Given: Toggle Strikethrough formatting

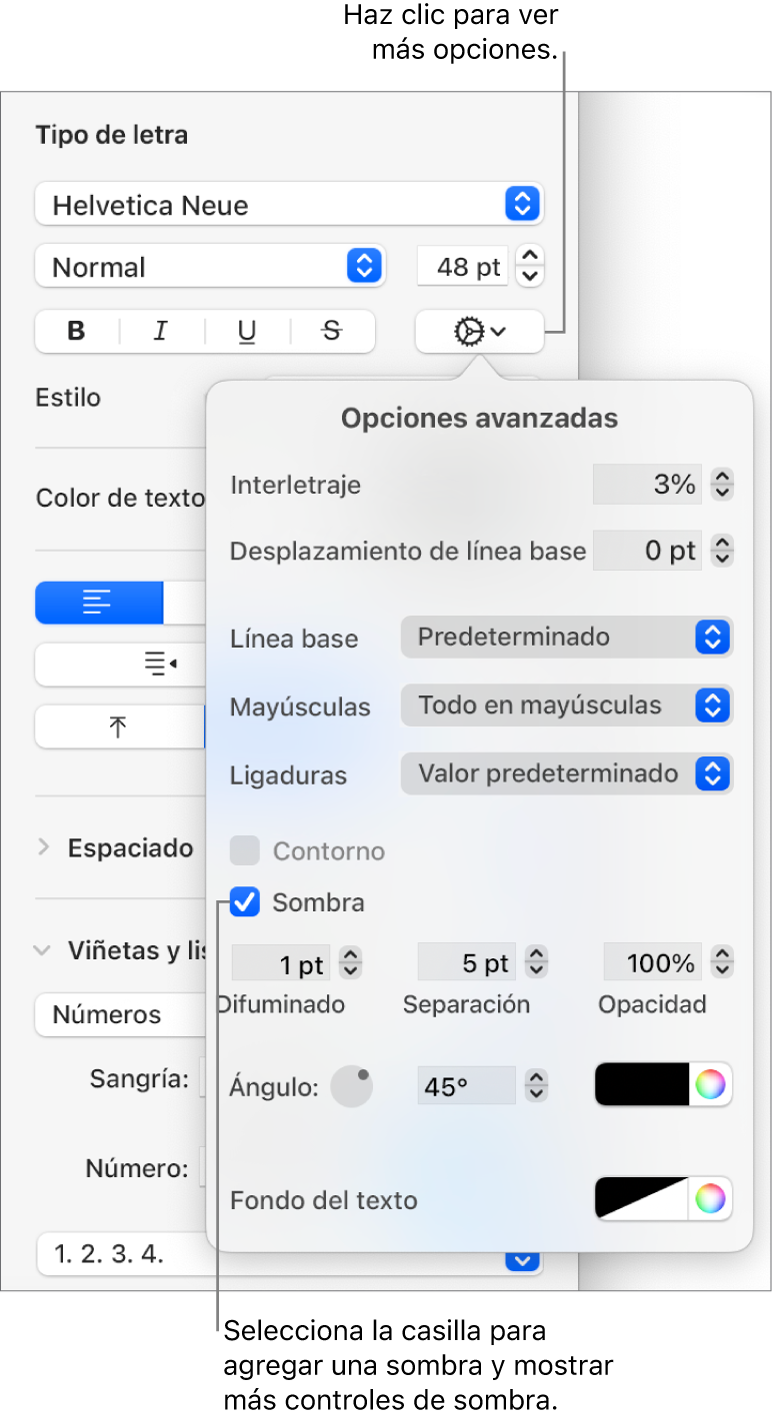Looking at the screenshot, I should [x=332, y=332].
